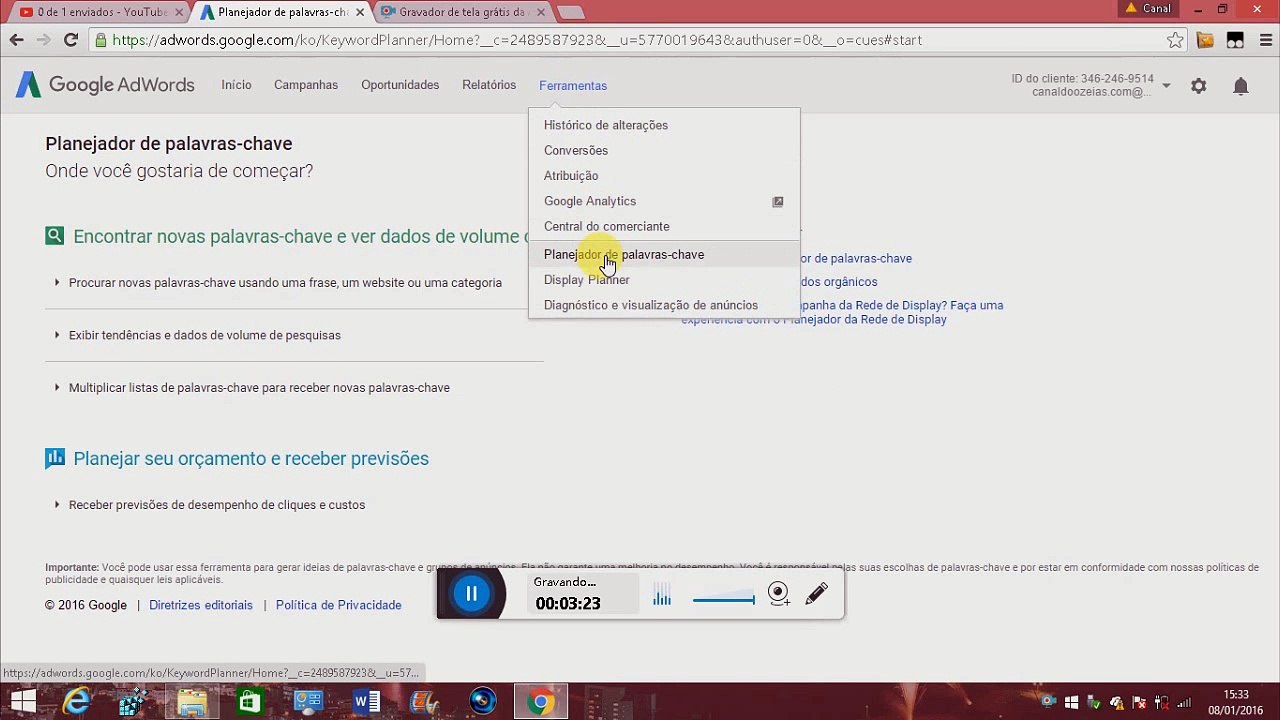
Task: Select Display Planner from the menu
Action: click(x=664, y=280)
